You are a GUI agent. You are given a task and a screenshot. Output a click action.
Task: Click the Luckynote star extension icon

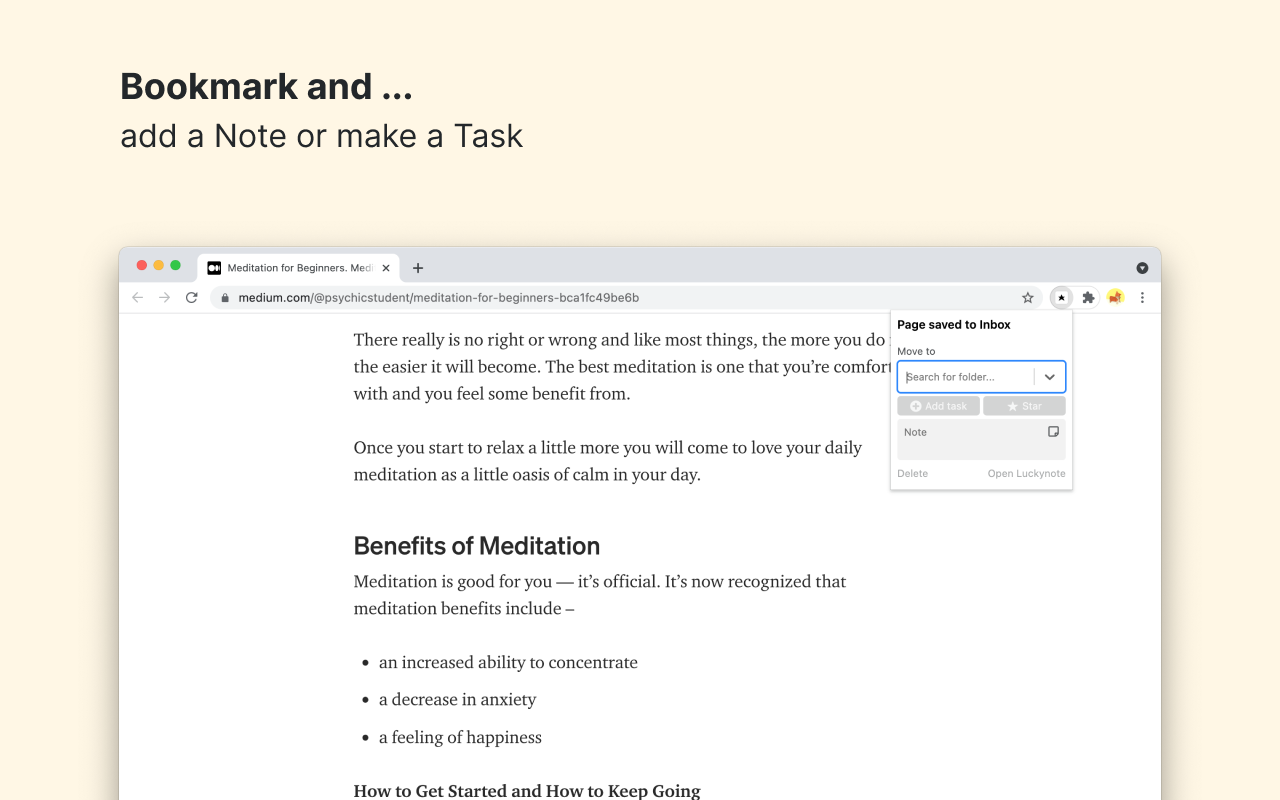click(1061, 297)
